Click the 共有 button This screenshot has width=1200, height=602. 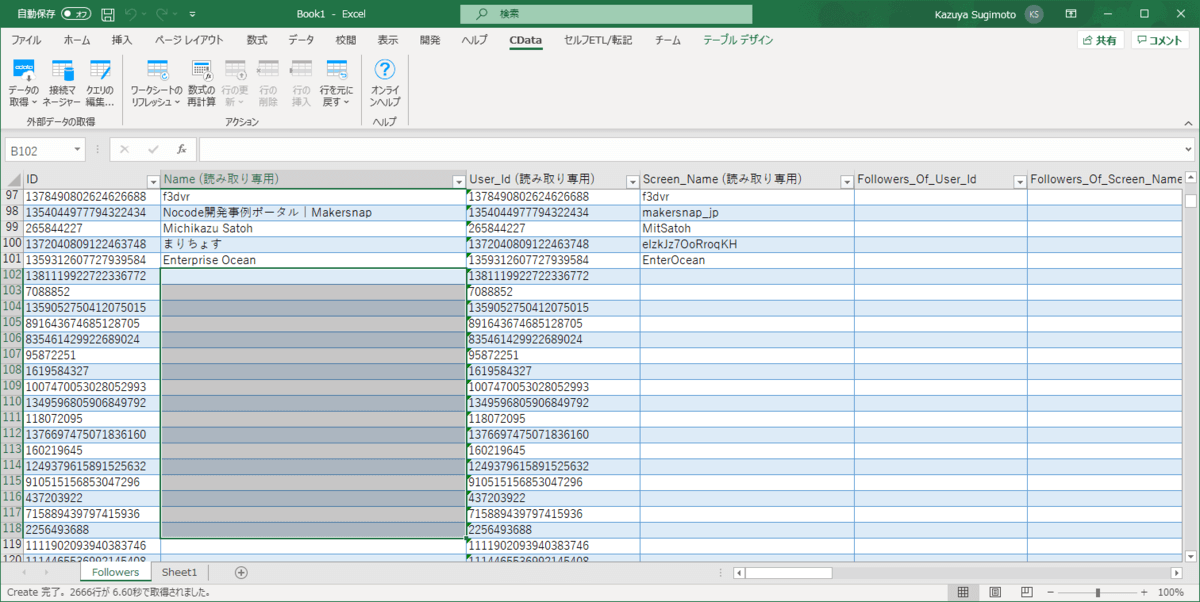1100,40
